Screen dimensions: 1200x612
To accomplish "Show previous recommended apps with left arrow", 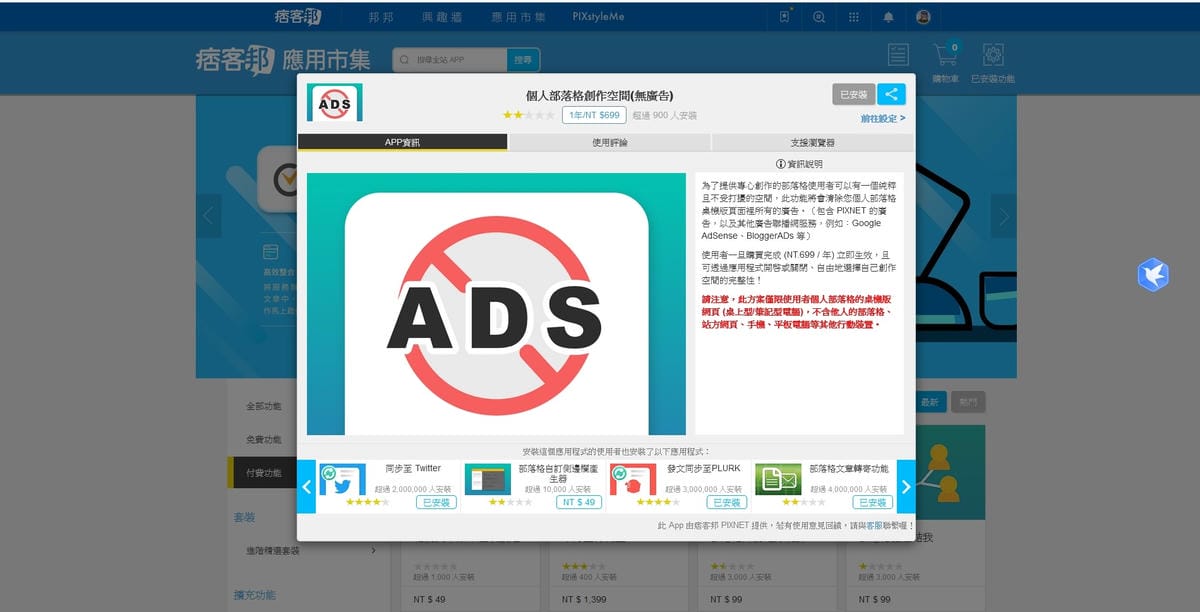I will [x=307, y=487].
